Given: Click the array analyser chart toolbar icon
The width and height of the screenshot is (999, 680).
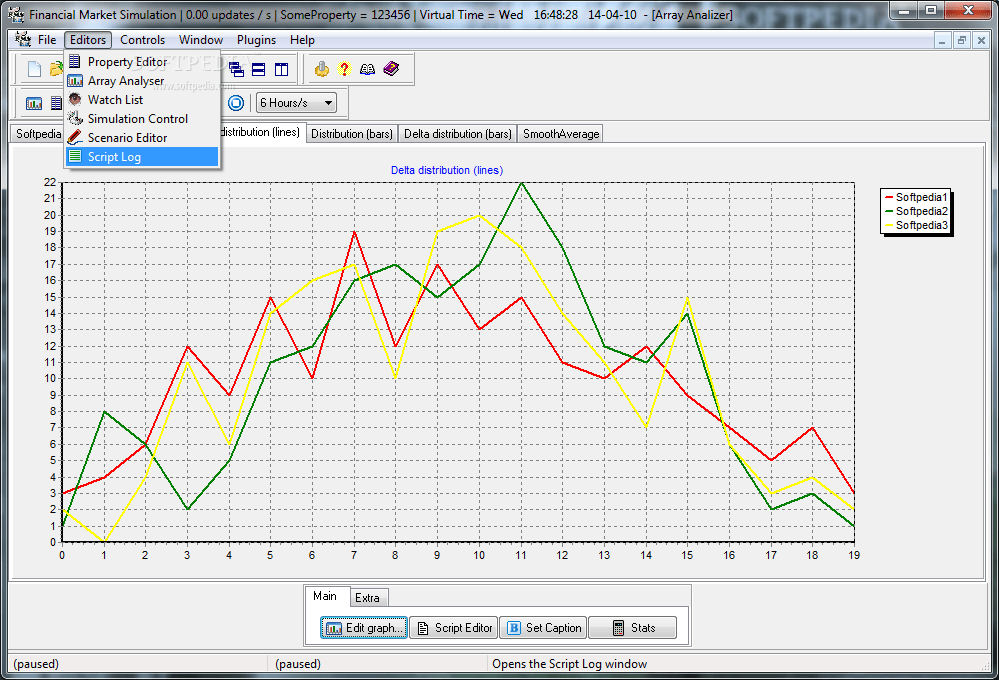Looking at the screenshot, I should coord(34,103).
